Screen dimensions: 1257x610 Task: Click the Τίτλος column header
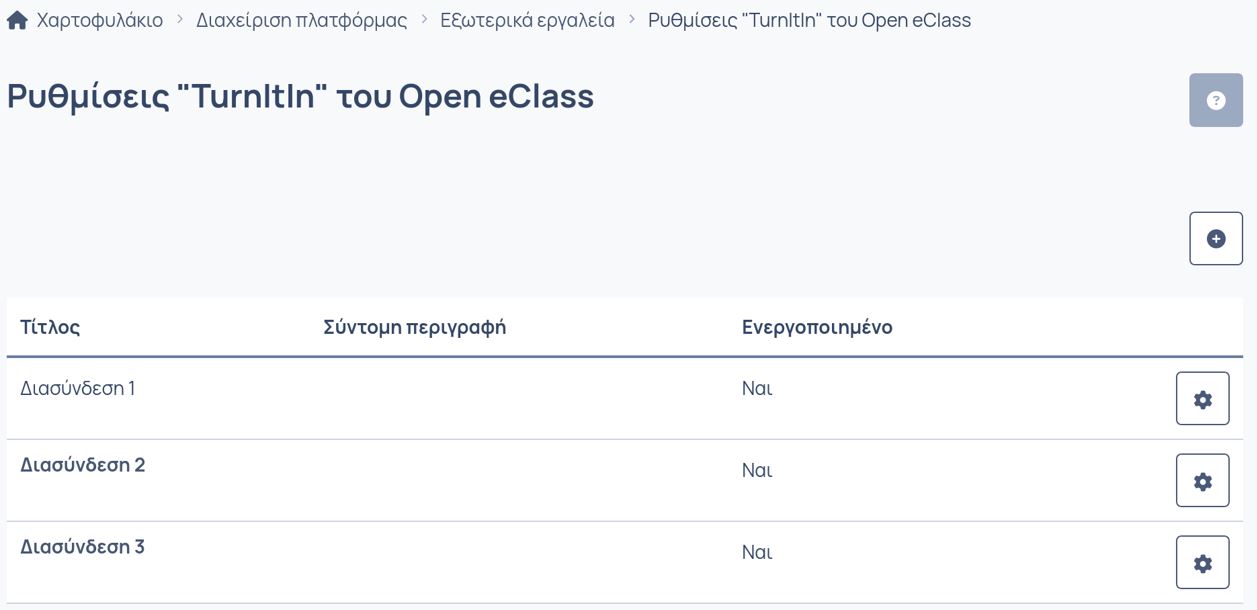pyautogui.click(x=50, y=327)
